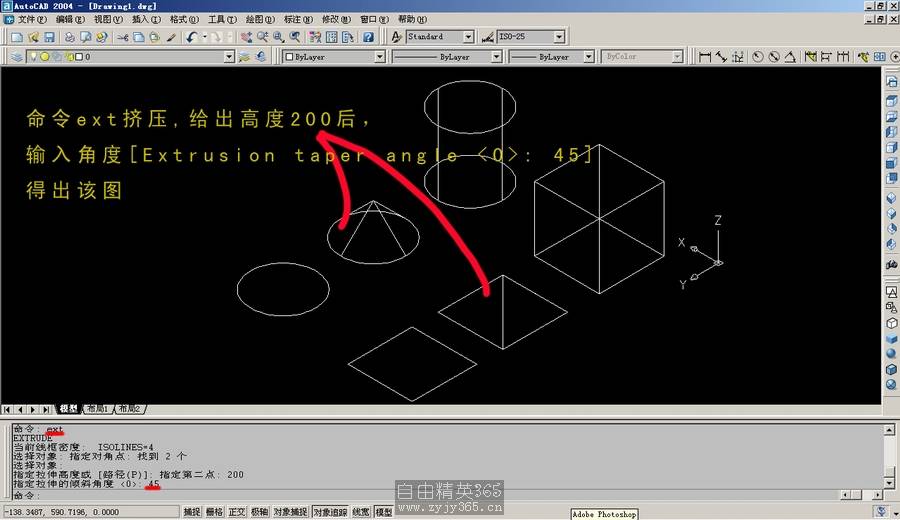Click the Undo arrow icon
The image size is (900, 520).
pyautogui.click(x=191, y=37)
